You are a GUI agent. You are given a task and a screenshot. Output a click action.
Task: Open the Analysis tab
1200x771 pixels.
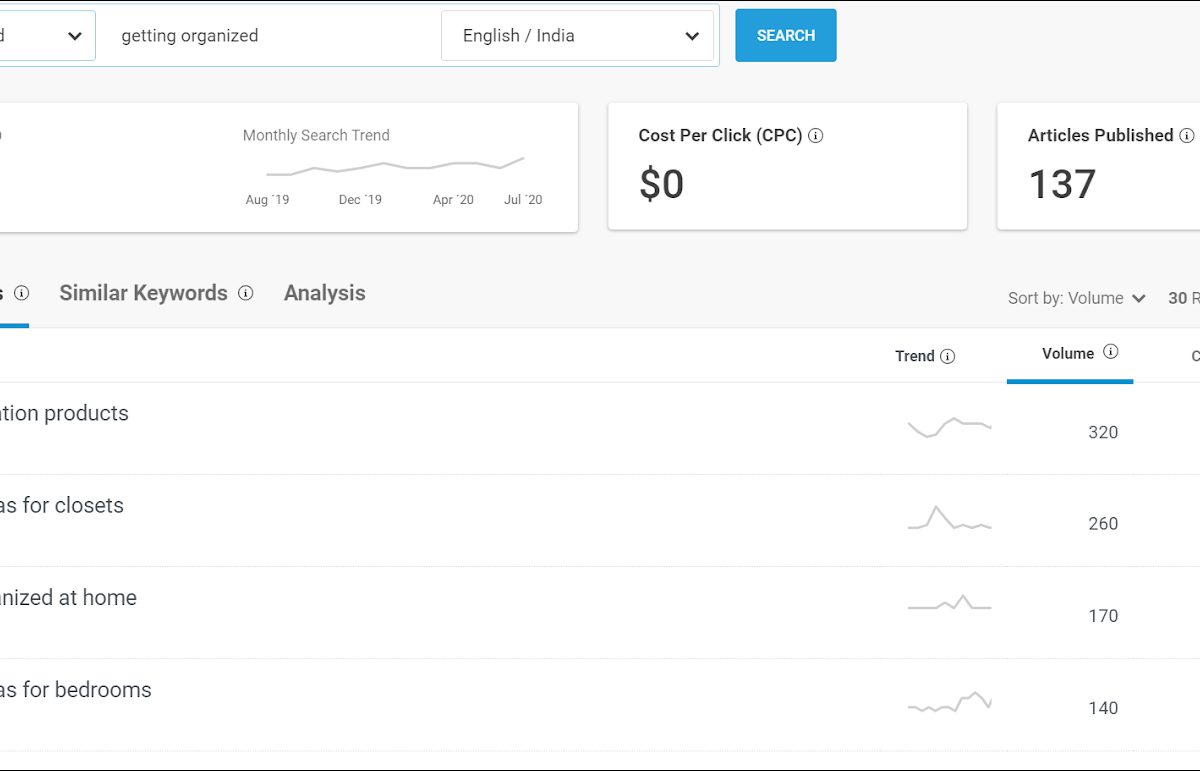pos(324,293)
